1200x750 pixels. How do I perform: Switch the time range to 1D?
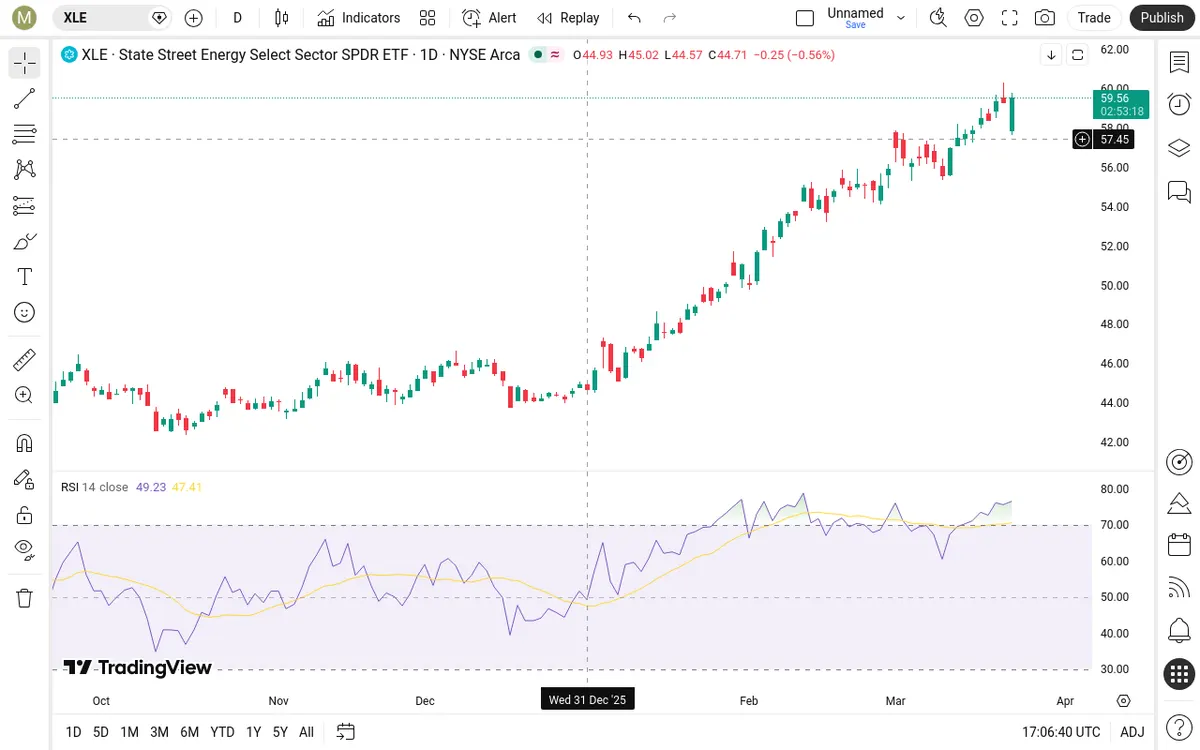coord(73,732)
